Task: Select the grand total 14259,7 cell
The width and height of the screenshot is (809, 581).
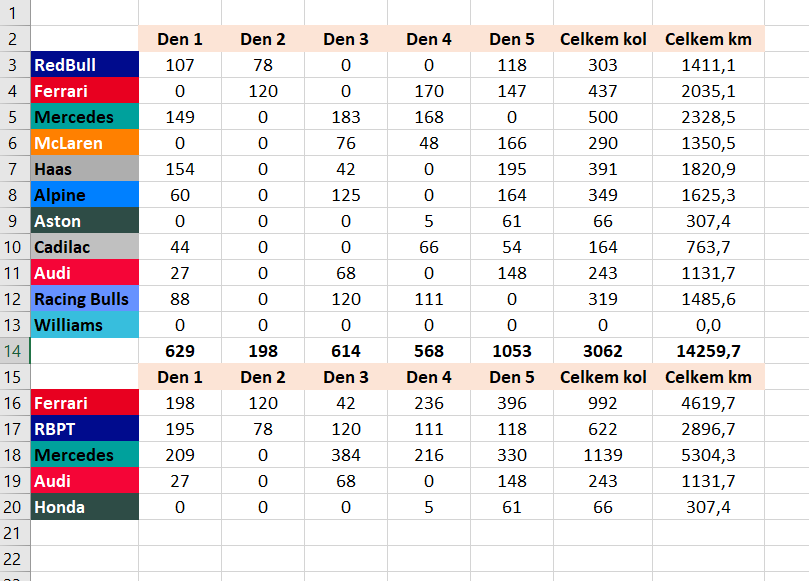Action: point(708,351)
